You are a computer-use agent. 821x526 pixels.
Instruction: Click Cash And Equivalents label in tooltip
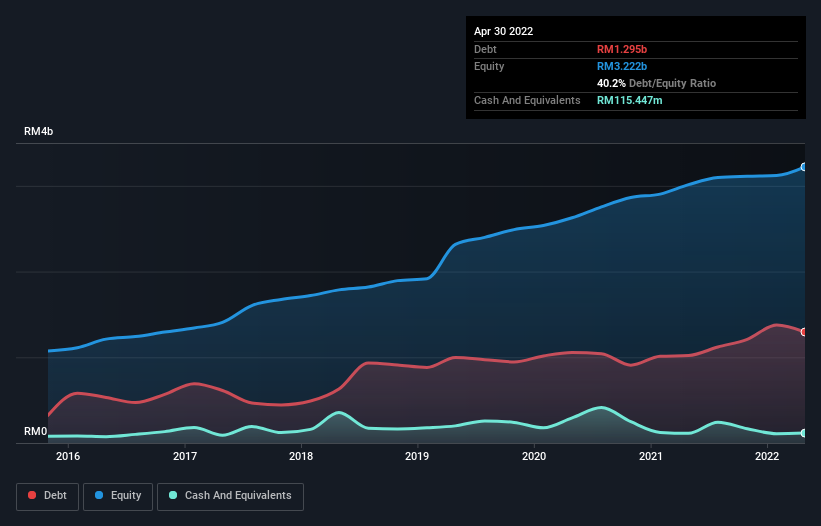[527, 100]
